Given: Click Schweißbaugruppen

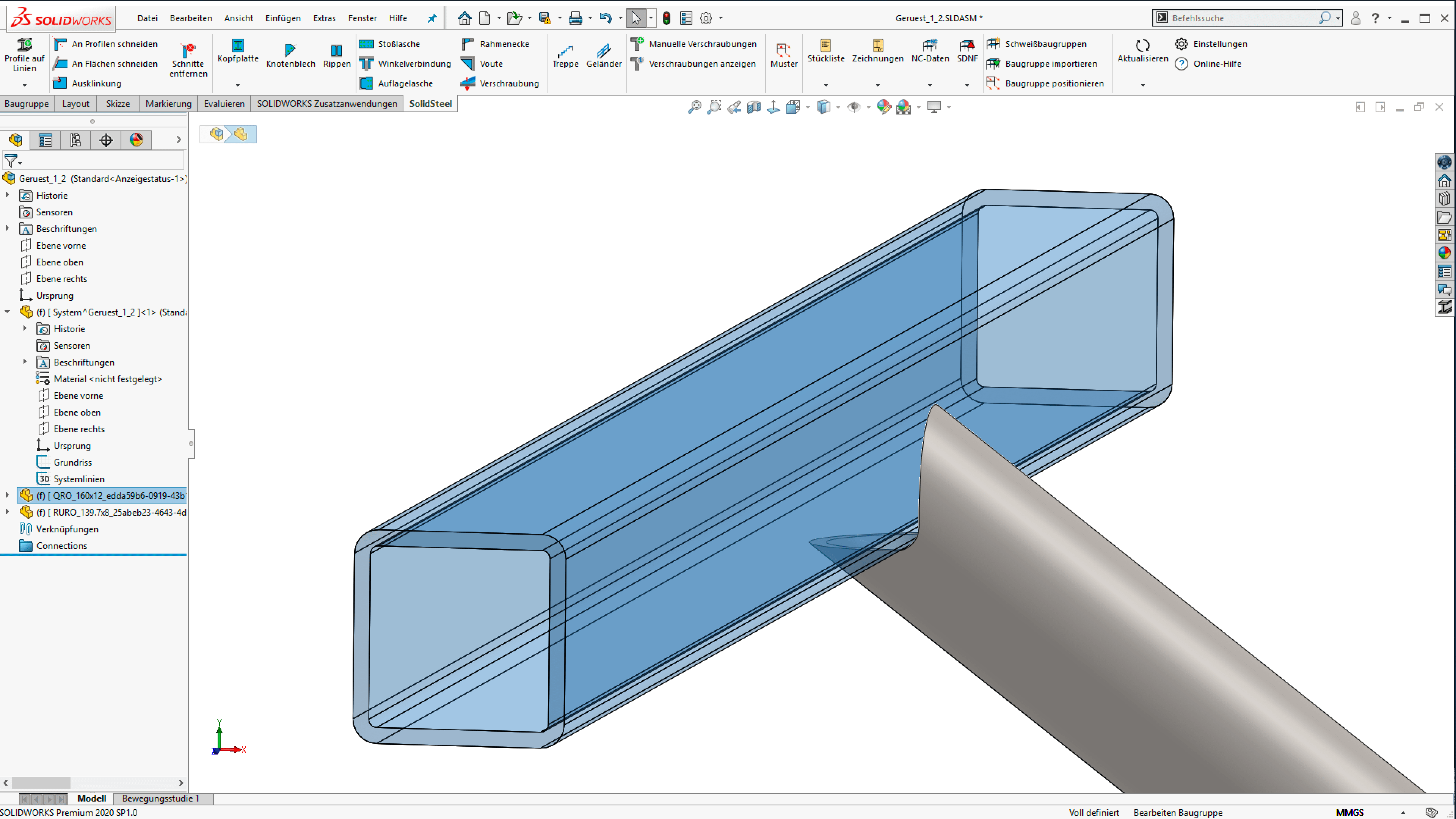Looking at the screenshot, I should click(x=1036, y=44).
